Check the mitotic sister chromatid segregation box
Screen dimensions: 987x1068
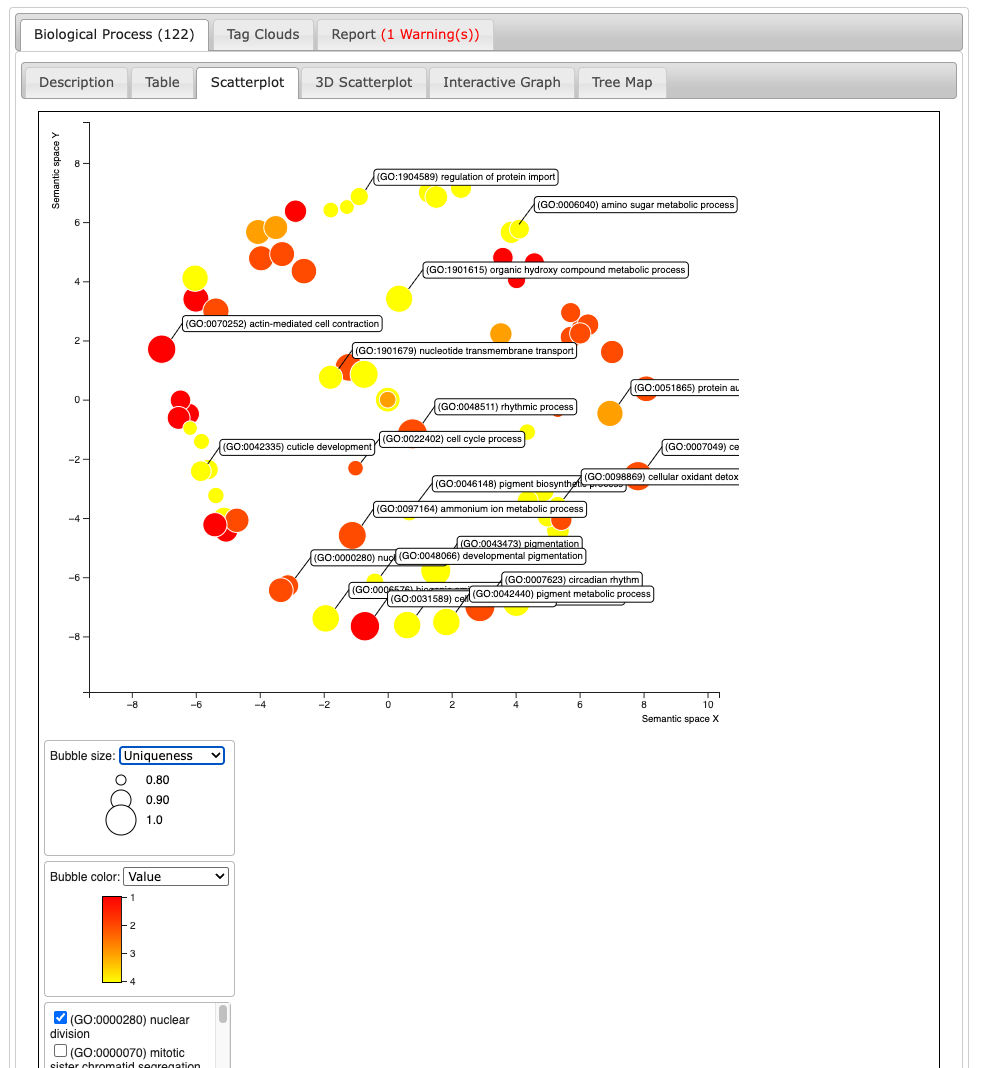coord(60,1052)
